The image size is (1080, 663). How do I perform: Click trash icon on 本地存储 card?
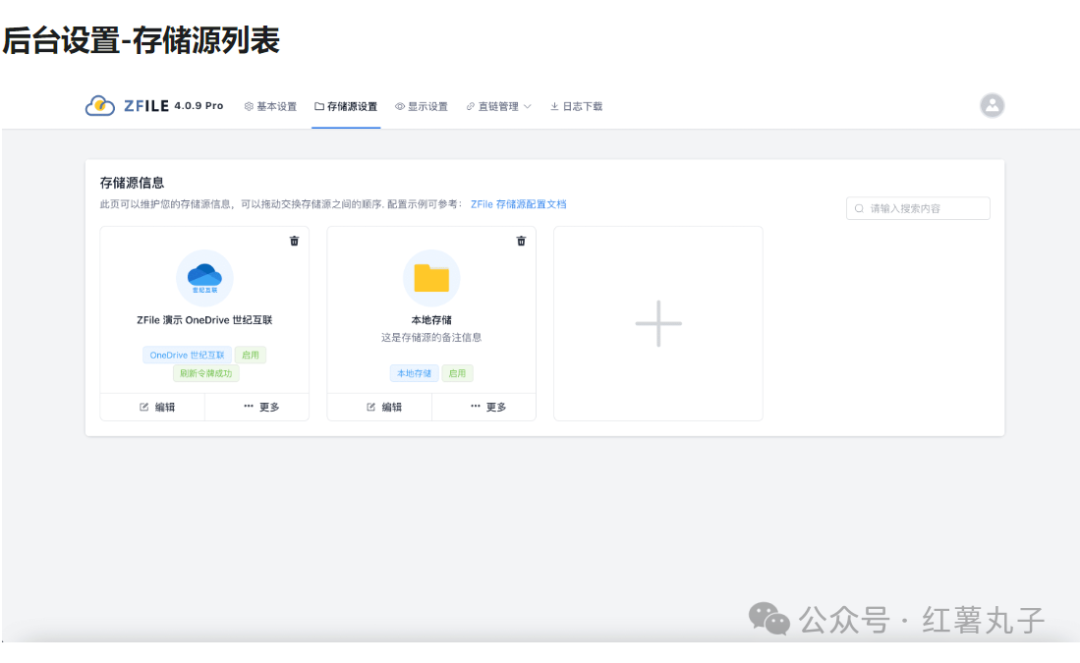click(x=521, y=241)
